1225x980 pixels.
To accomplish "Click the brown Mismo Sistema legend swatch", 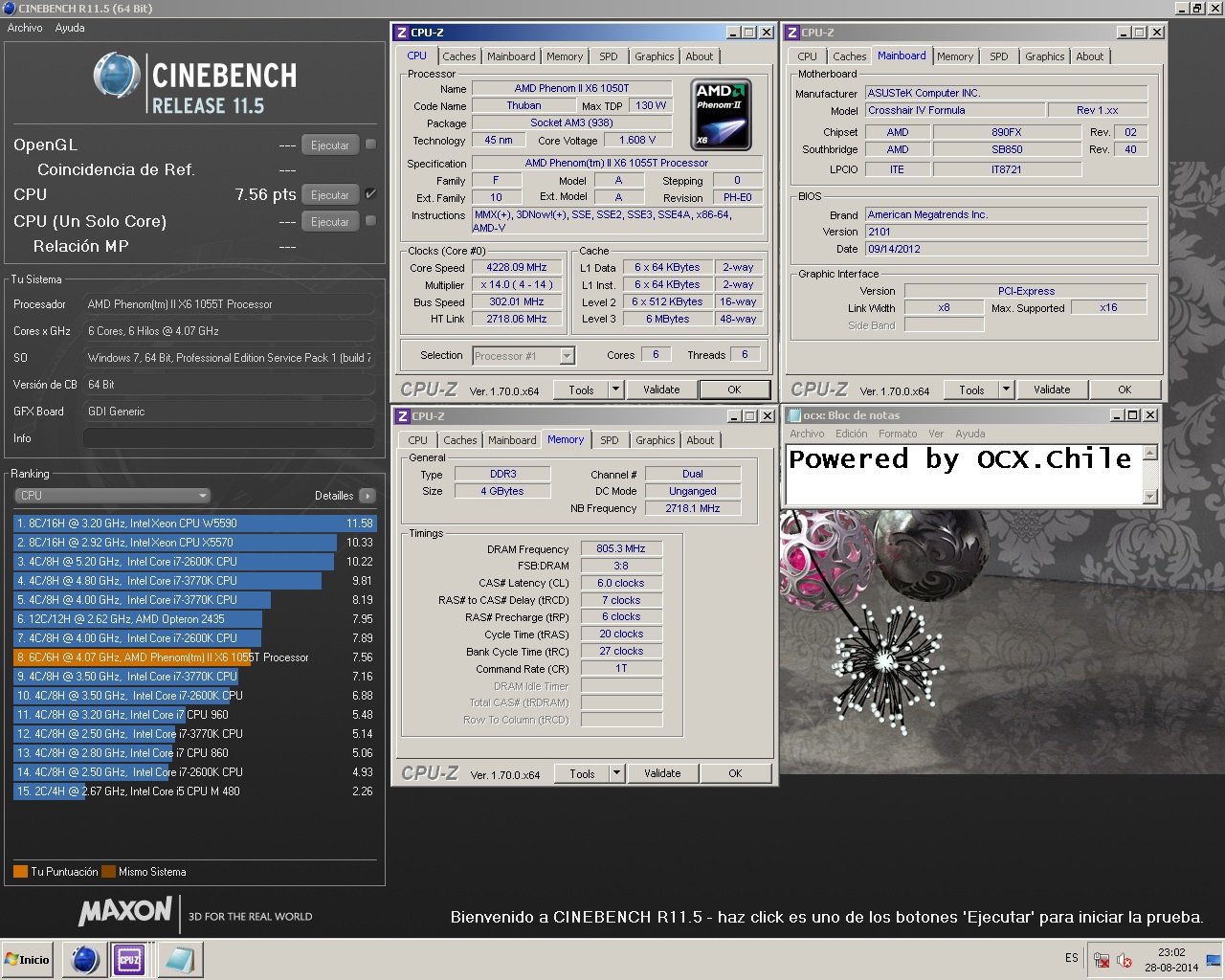I will pos(109,872).
